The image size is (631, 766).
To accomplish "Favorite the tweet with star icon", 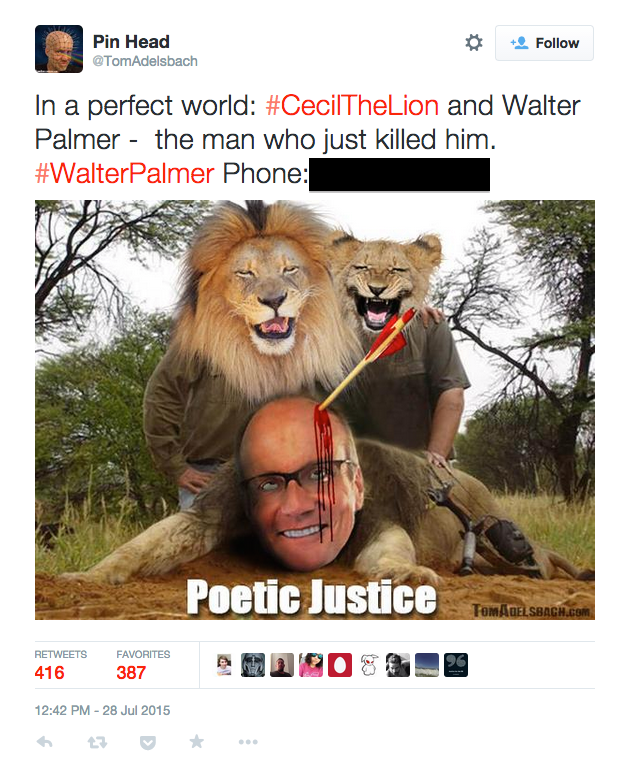I will [196, 742].
